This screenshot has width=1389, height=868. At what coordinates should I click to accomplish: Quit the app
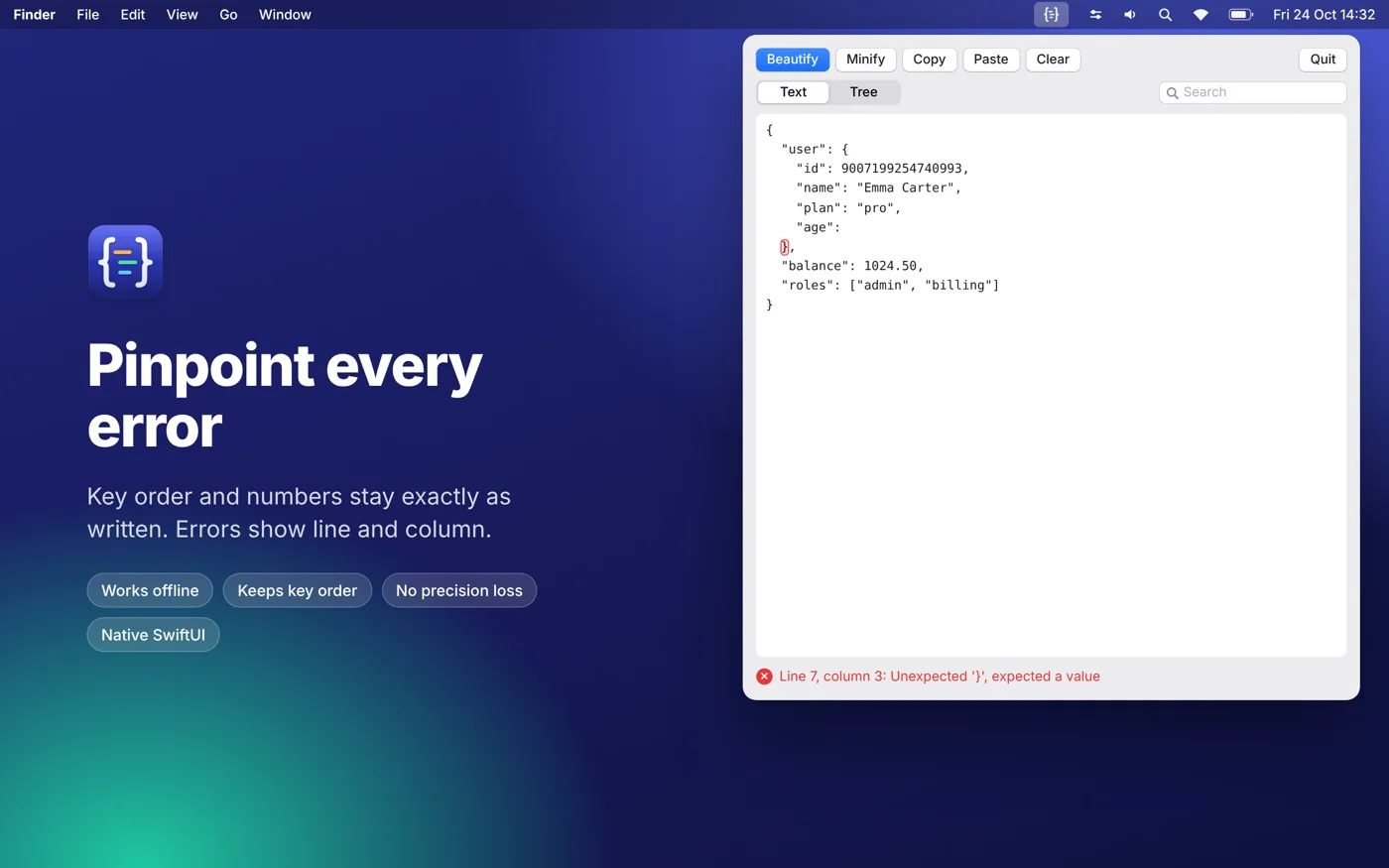(x=1323, y=60)
